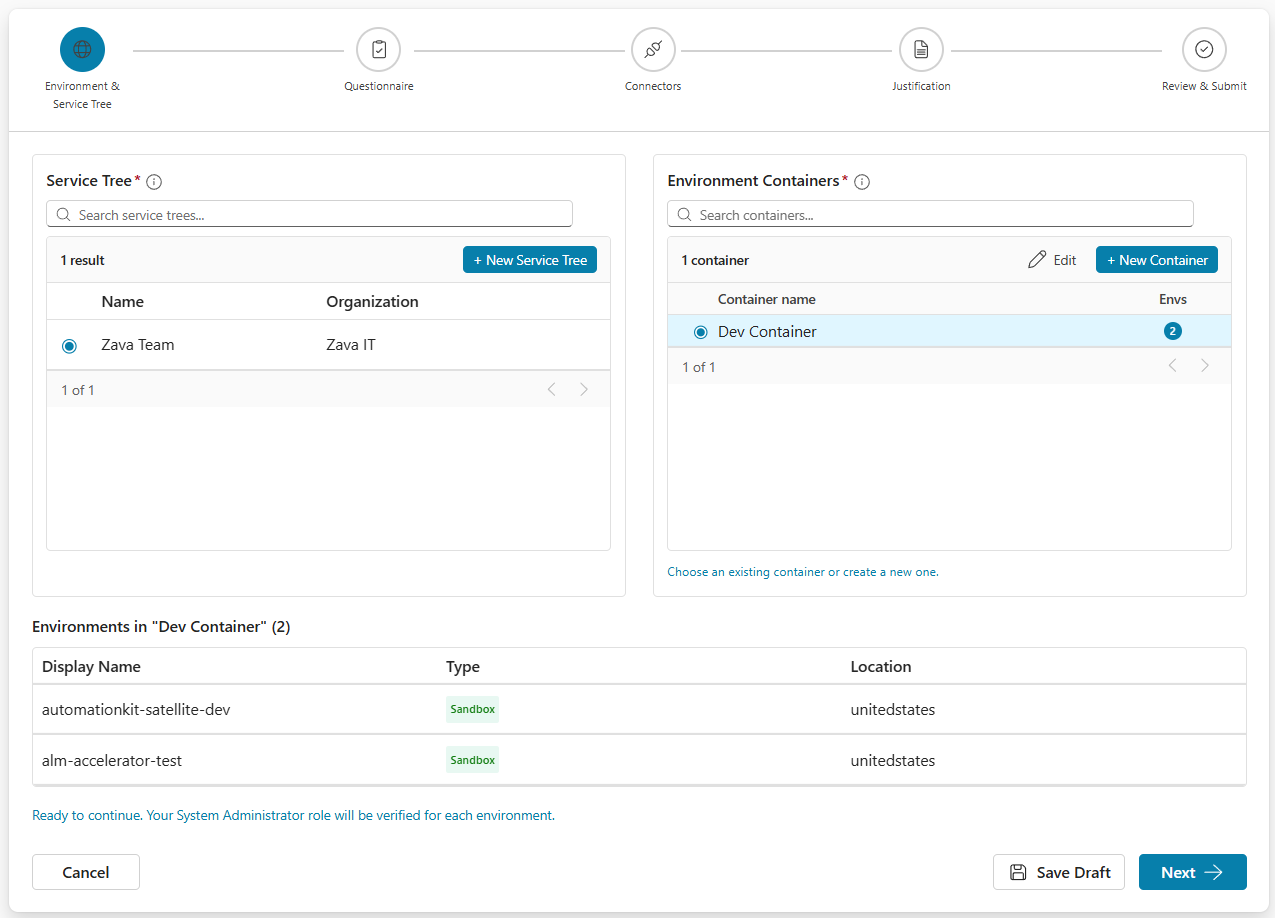Go to the Connectors step plug icon

pyautogui.click(x=653, y=49)
